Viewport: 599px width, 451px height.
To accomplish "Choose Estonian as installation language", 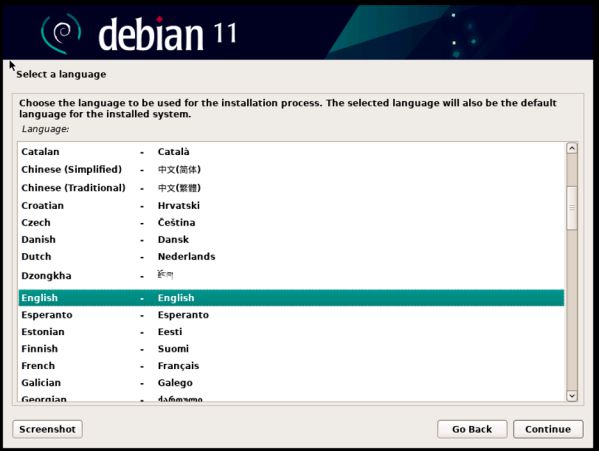I will [291, 331].
